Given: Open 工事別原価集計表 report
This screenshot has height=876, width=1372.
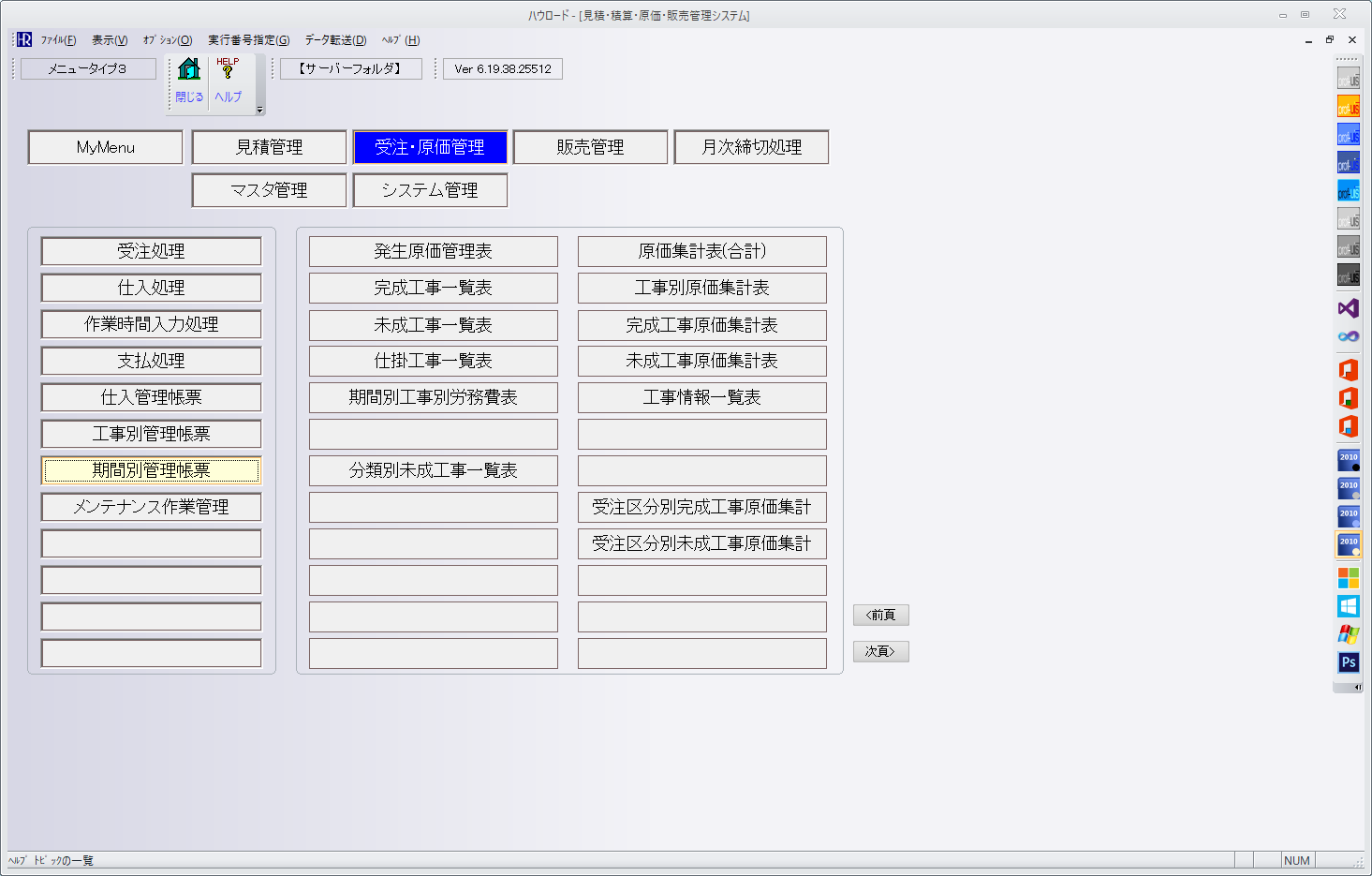Looking at the screenshot, I should point(701,288).
